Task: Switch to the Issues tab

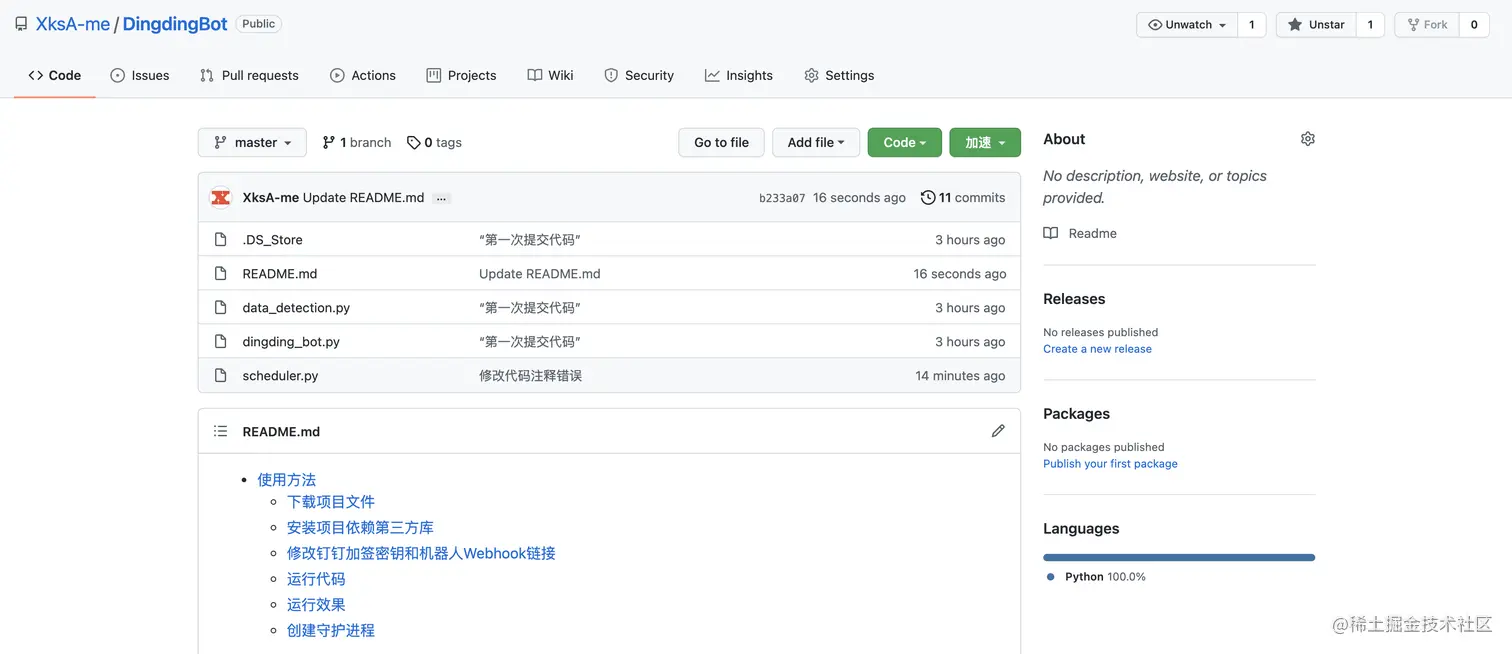Action: coord(140,75)
